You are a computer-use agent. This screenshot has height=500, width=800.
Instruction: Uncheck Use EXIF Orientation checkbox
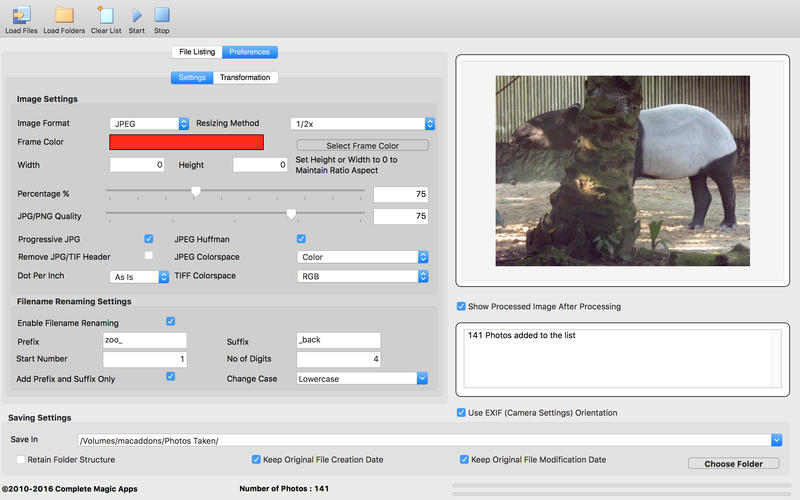[x=461, y=412]
